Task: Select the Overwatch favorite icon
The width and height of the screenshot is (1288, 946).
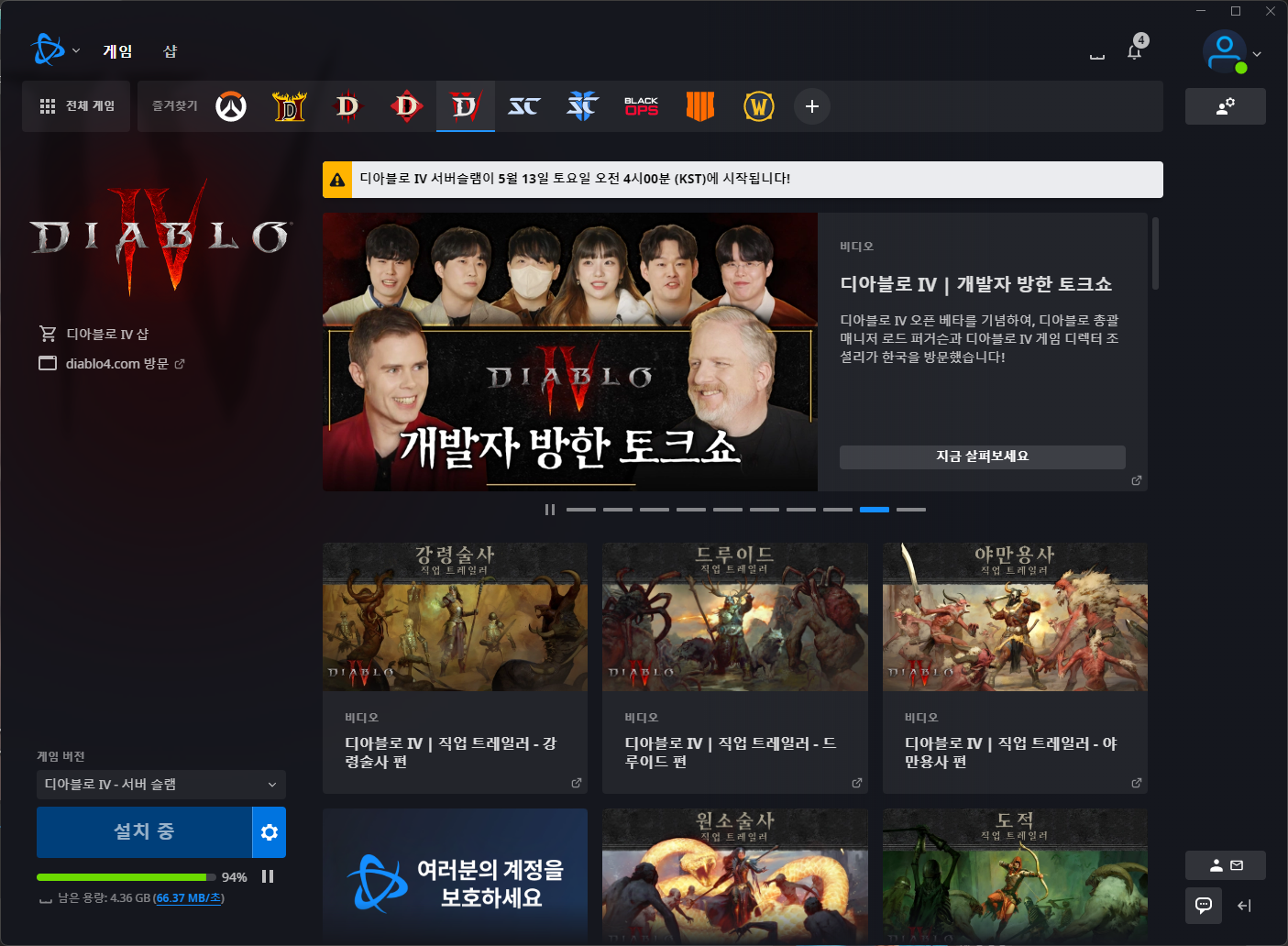Action: pyautogui.click(x=231, y=106)
